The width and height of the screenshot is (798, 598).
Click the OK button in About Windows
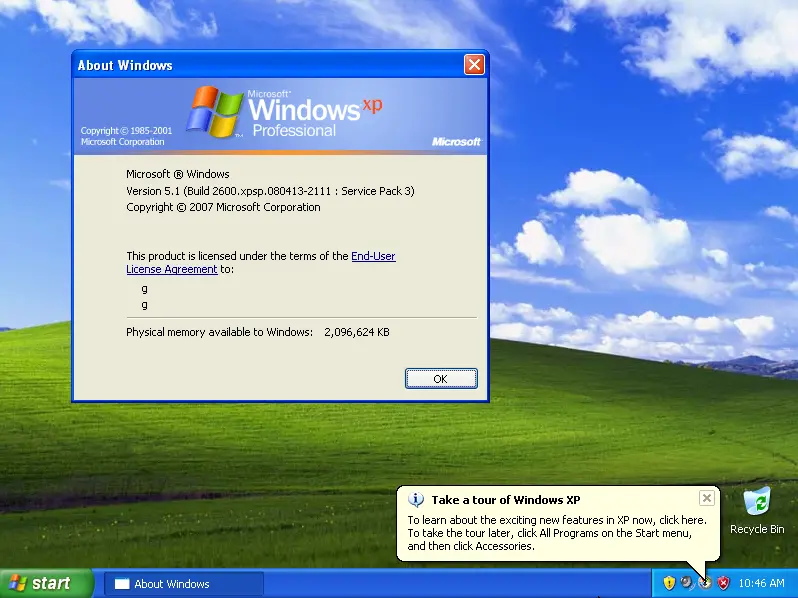tap(441, 379)
